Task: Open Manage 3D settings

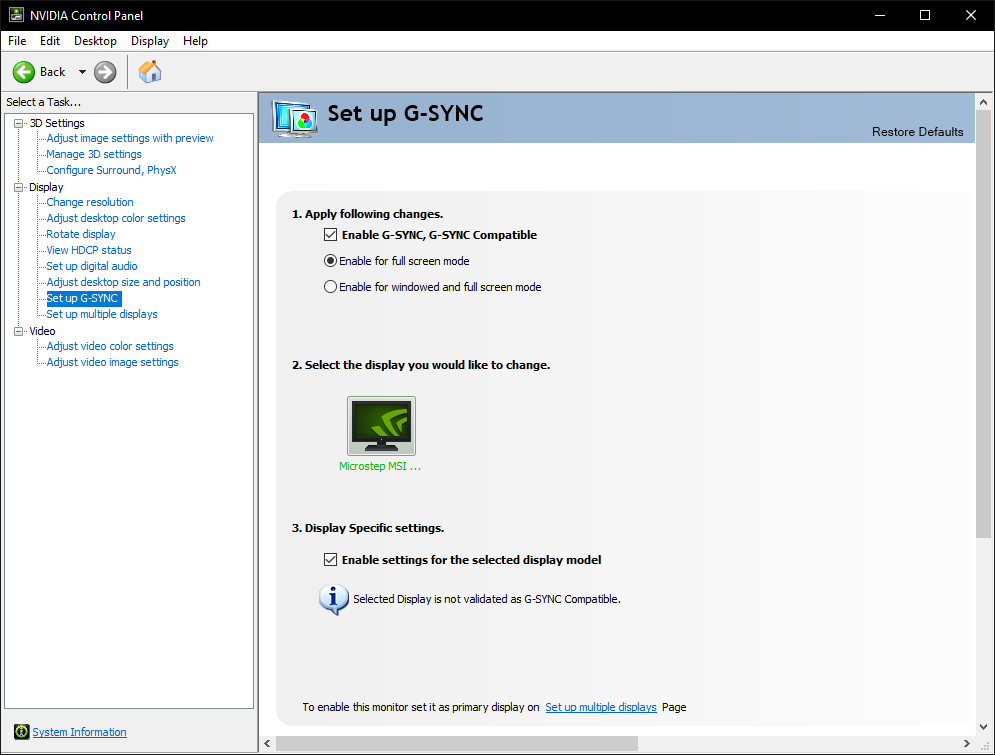Action: [94, 154]
